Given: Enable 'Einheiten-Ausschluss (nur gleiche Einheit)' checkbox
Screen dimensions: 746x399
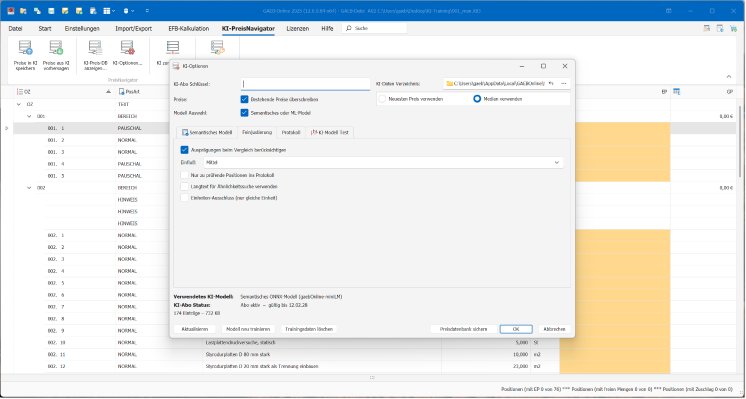Looking at the screenshot, I should pyautogui.click(x=185, y=197).
